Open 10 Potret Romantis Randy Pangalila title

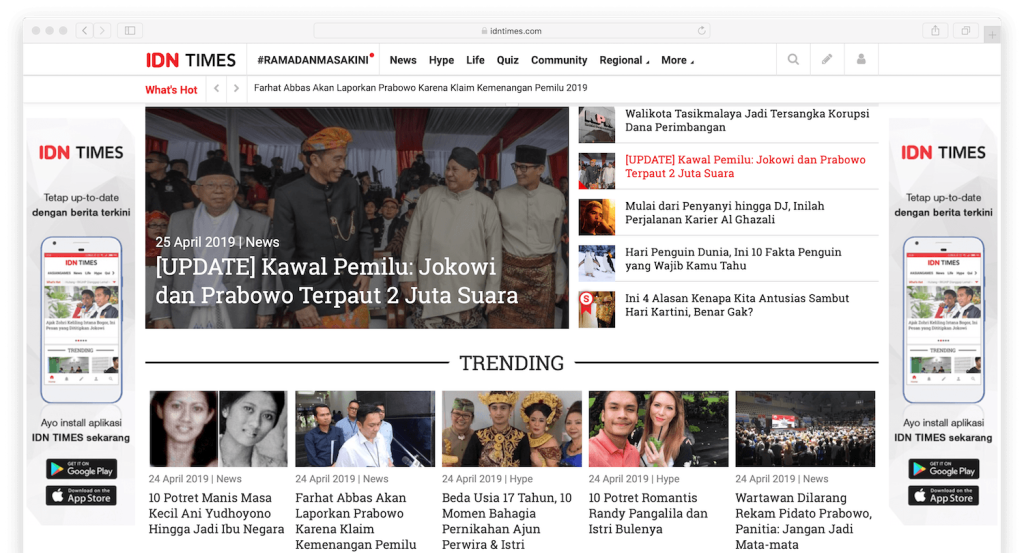648,513
